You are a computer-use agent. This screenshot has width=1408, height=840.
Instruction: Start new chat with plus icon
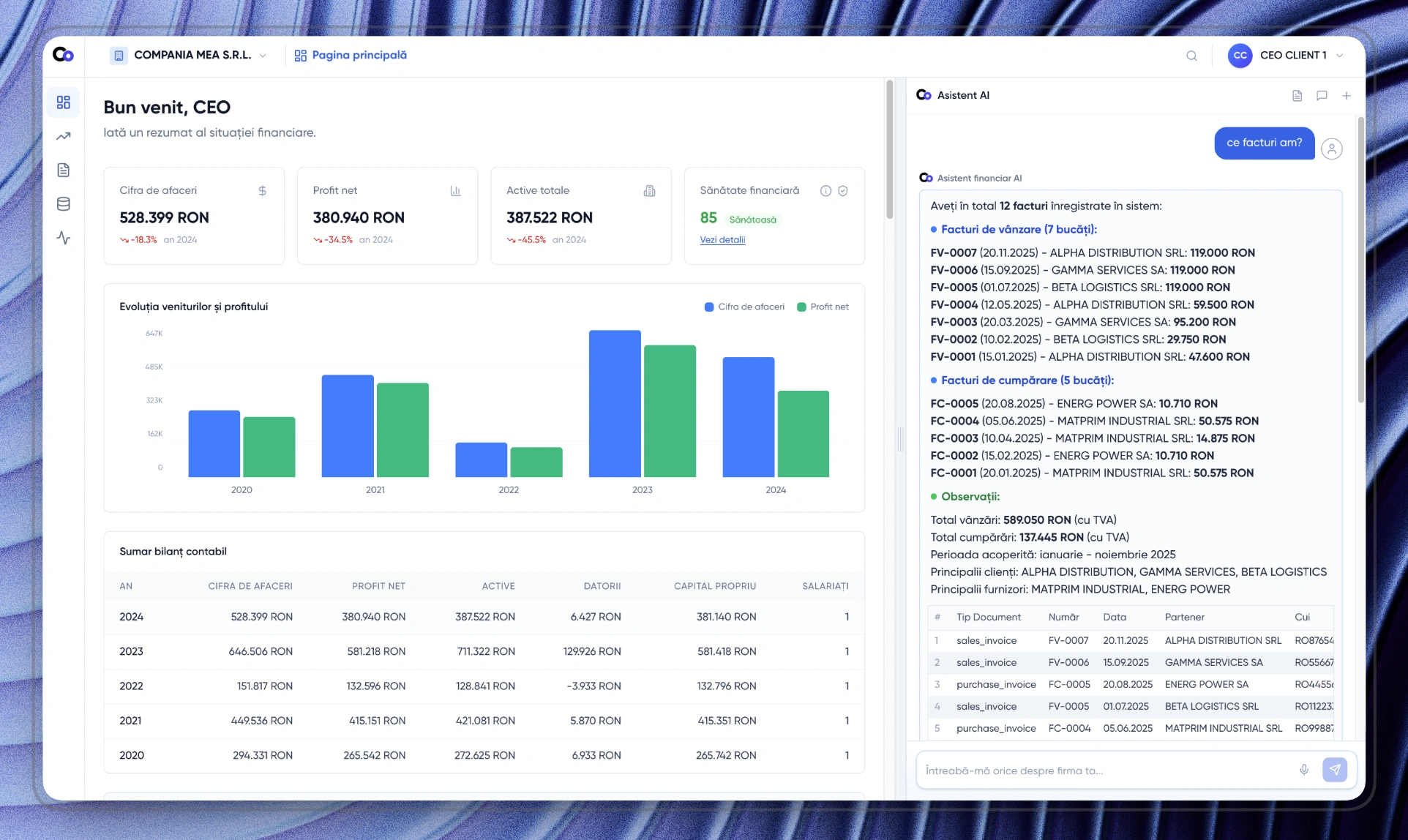click(1346, 95)
